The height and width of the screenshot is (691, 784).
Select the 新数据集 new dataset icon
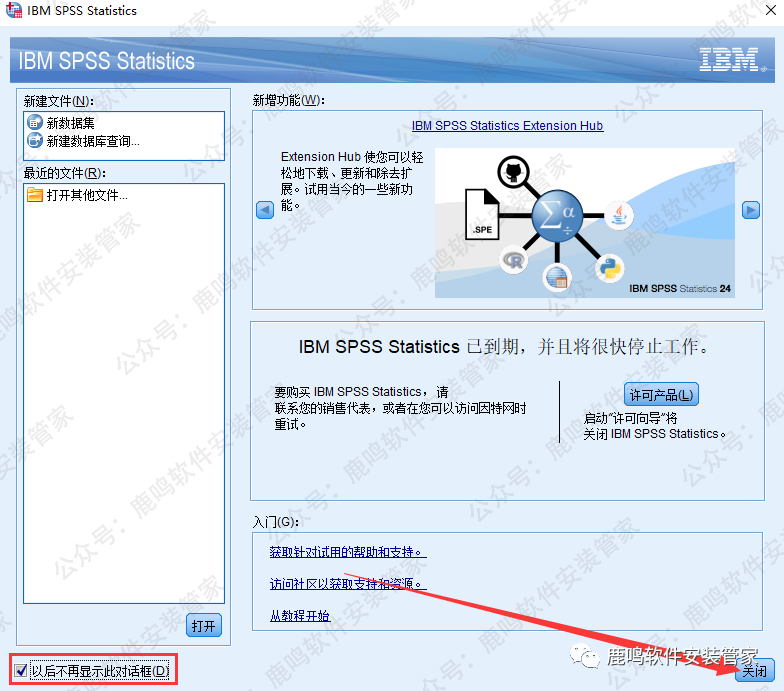[34, 122]
